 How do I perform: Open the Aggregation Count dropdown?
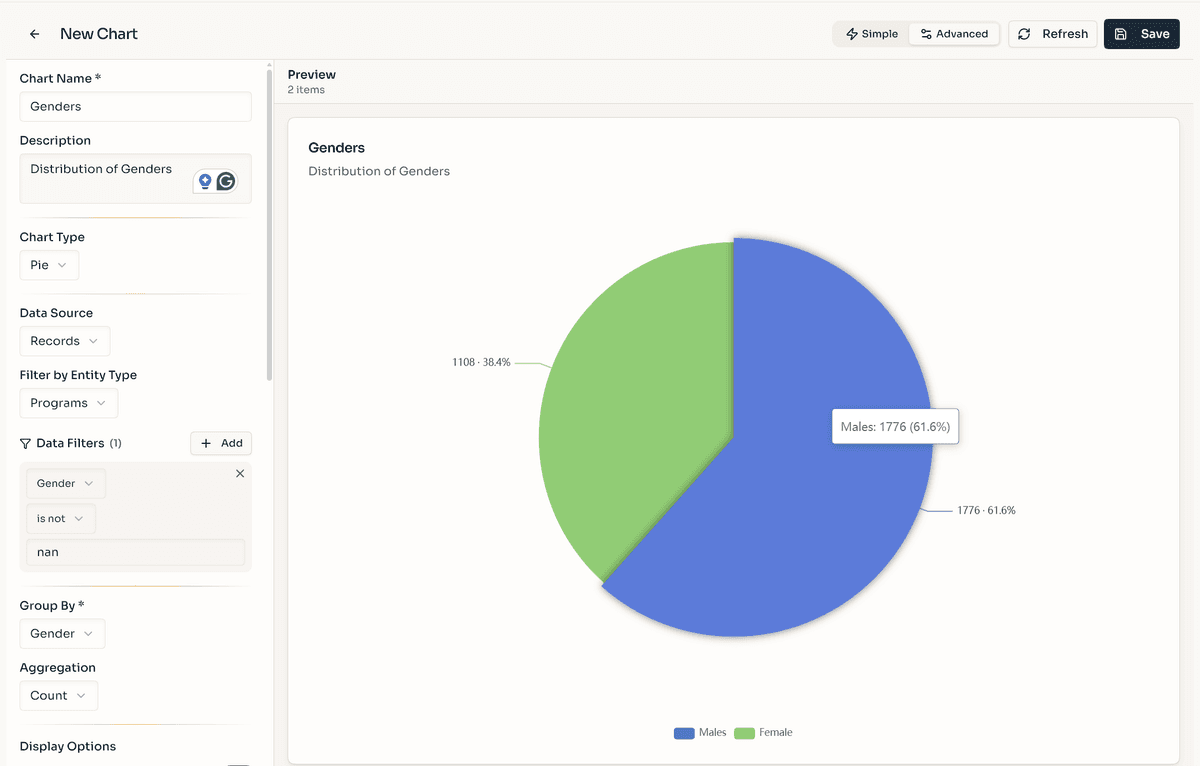coord(58,696)
